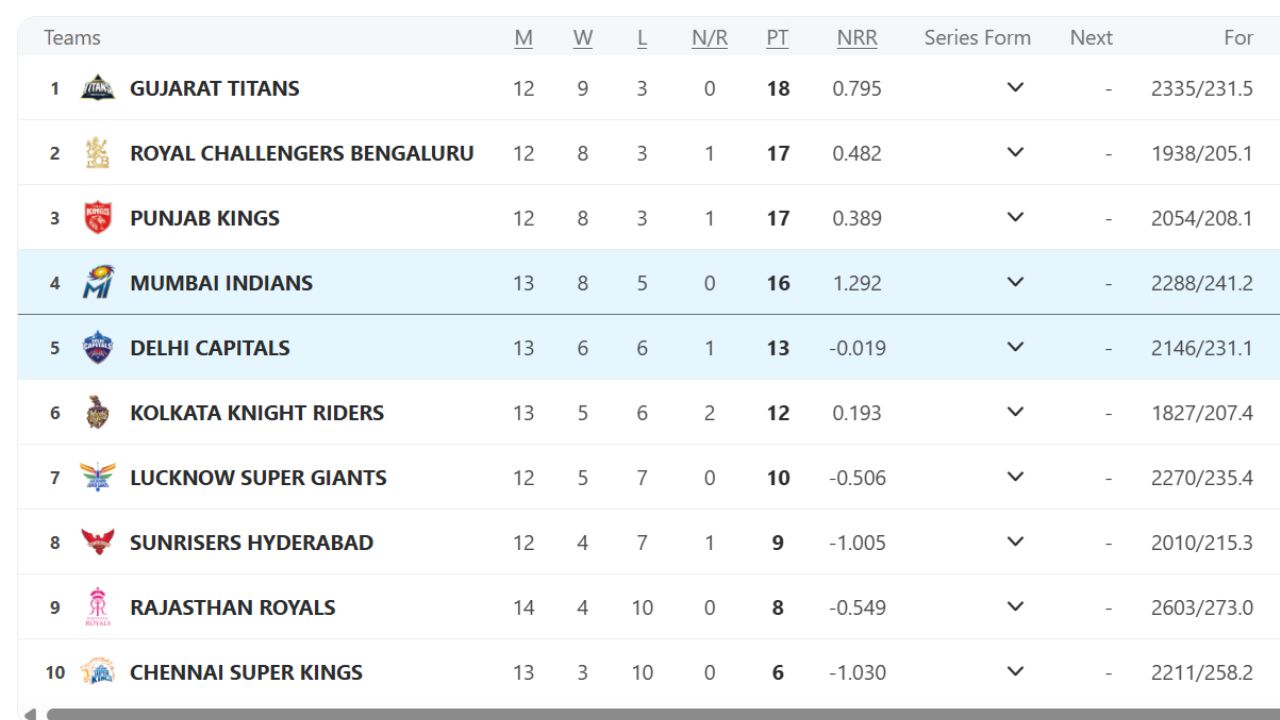
Task: Click the Sunrisers Hyderabad team logo
Action: click(98, 542)
